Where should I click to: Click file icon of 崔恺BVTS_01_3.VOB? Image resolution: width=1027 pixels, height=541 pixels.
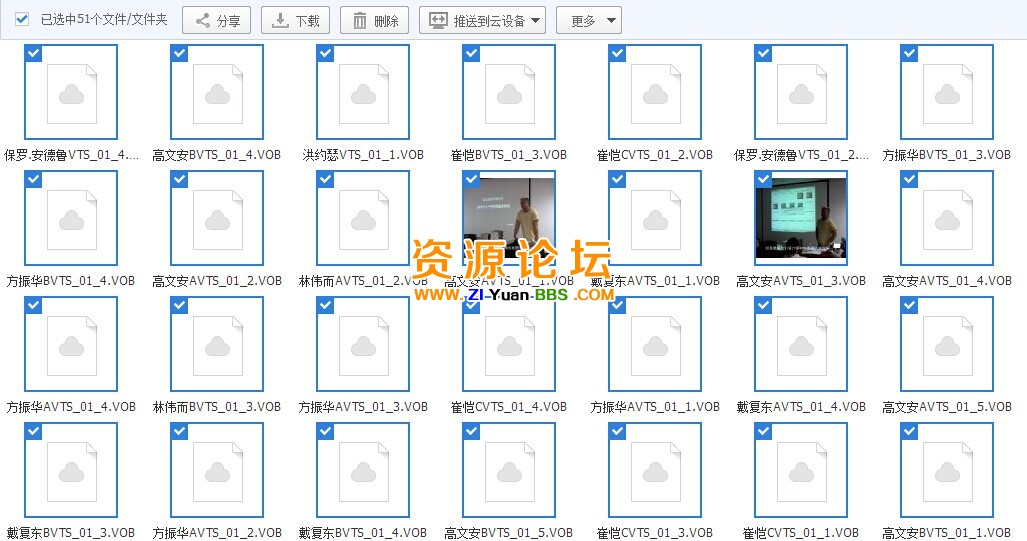509,92
